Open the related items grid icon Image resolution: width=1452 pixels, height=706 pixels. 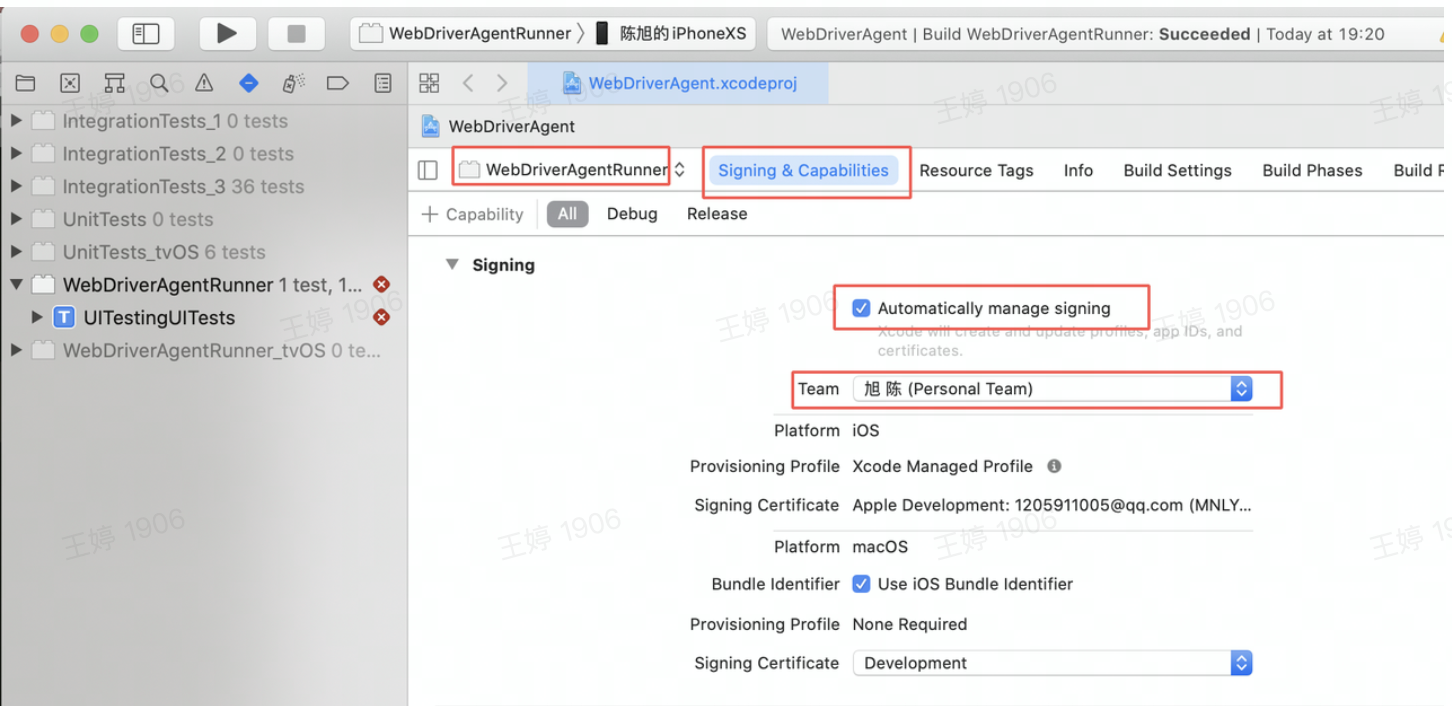click(x=429, y=83)
